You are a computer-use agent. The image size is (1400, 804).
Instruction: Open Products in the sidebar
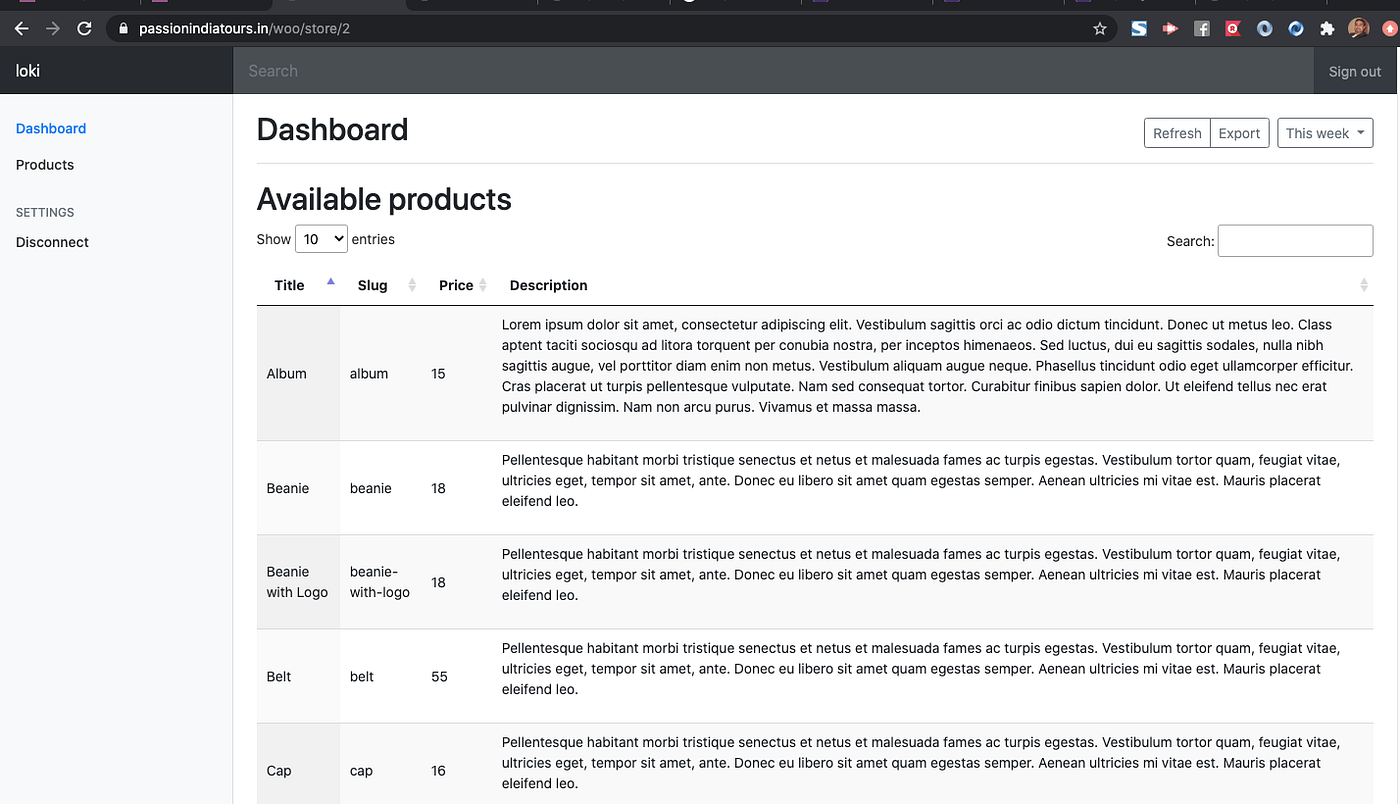[x=45, y=164]
